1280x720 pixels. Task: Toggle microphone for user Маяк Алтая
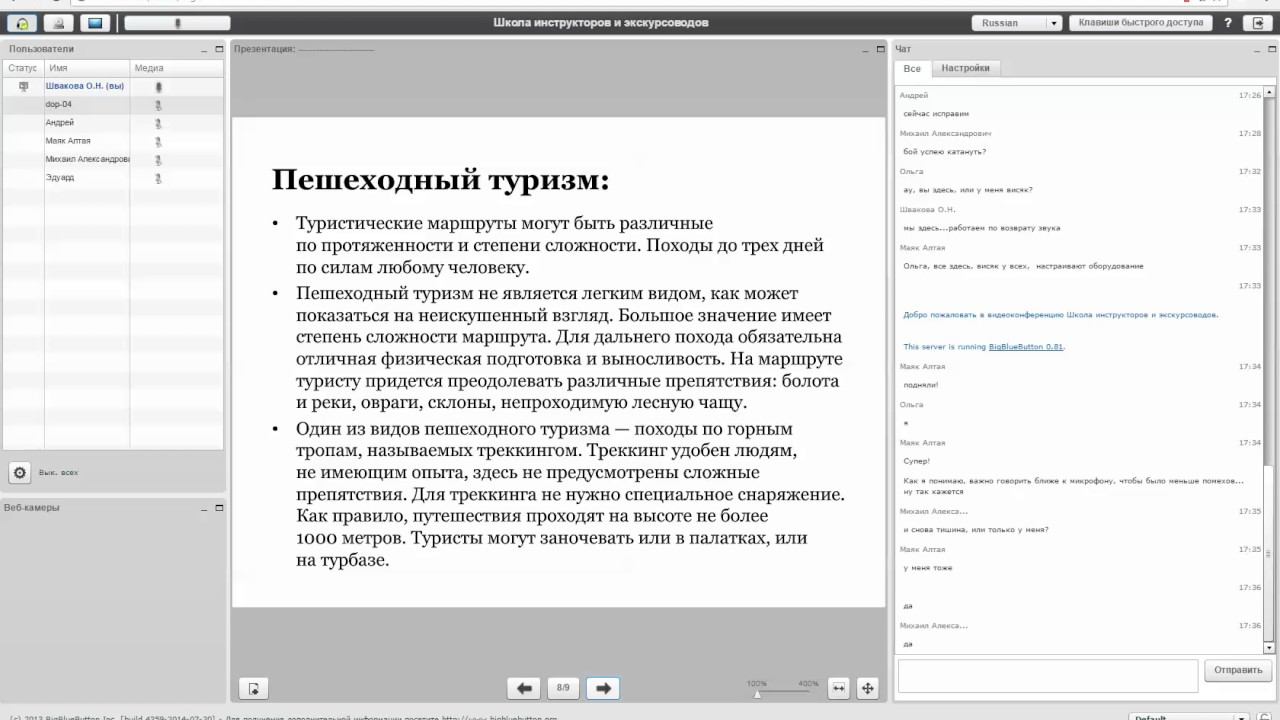[158, 141]
